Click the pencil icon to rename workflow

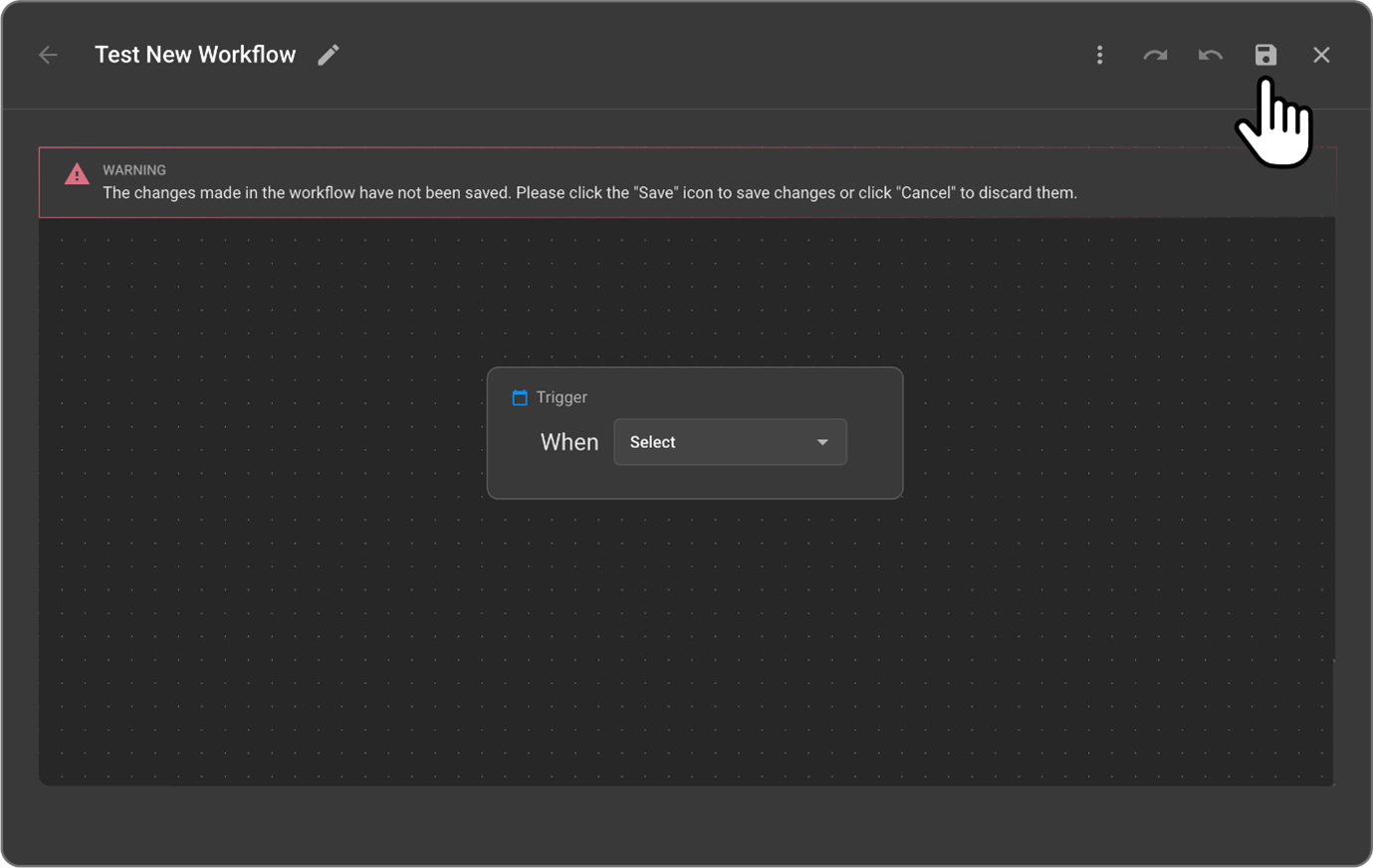pos(329,55)
